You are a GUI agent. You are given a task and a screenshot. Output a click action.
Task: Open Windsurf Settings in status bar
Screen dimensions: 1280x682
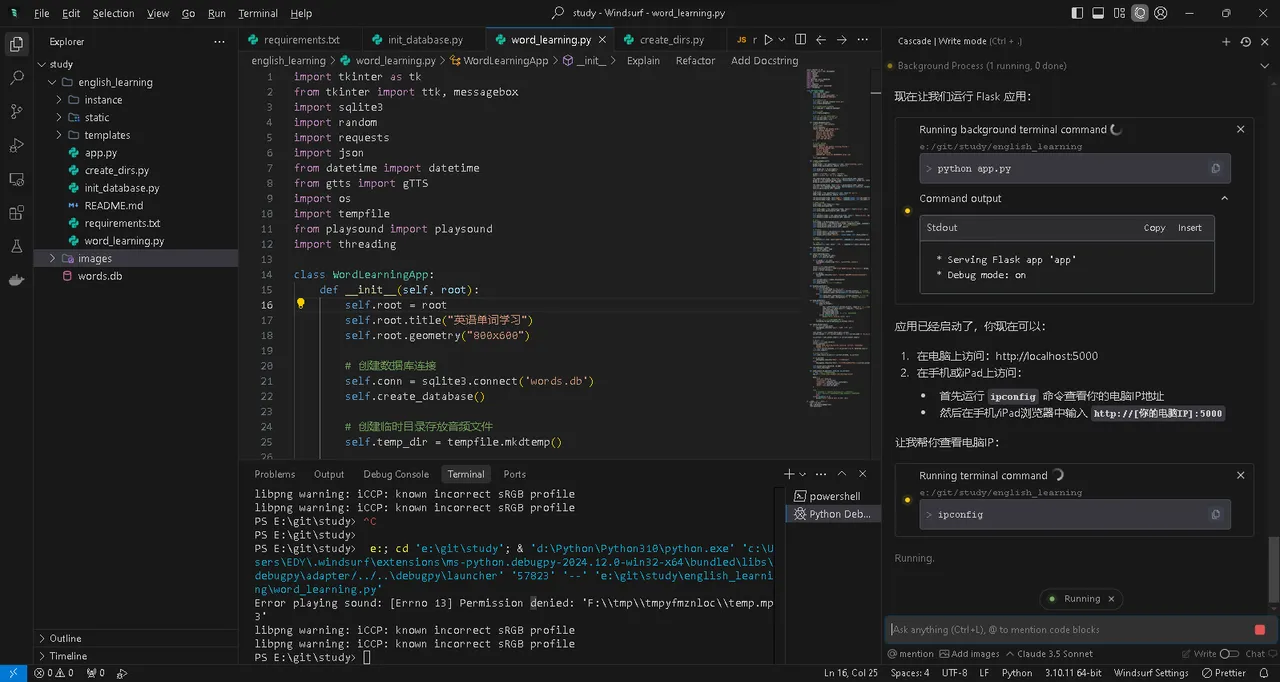(x=1151, y=673)
